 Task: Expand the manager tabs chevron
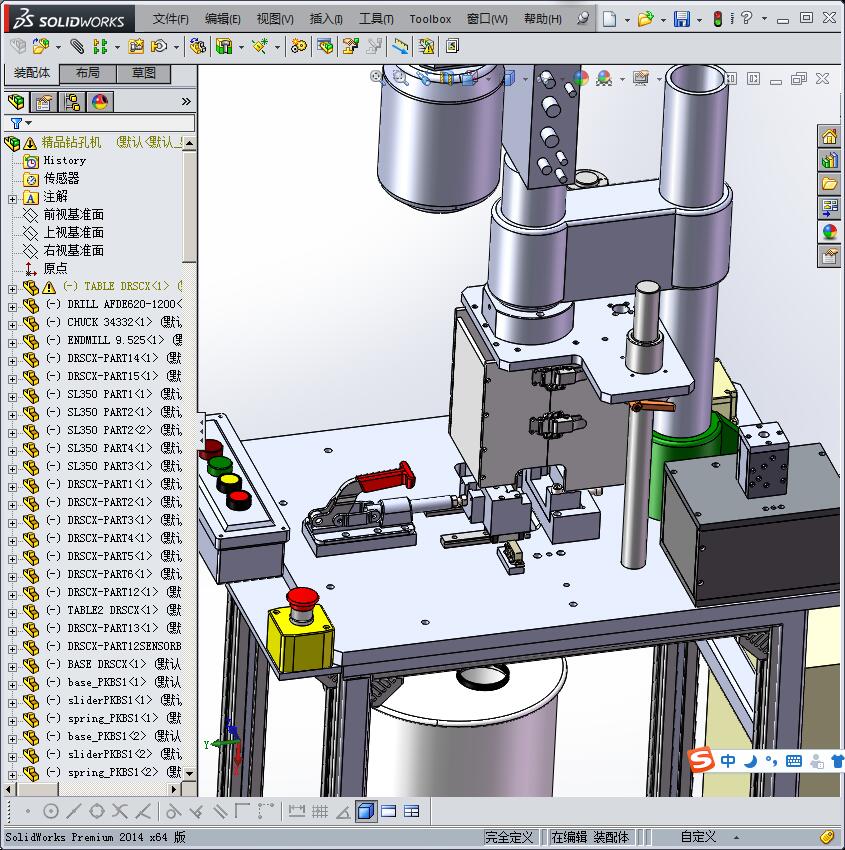(x=186, y=101)
